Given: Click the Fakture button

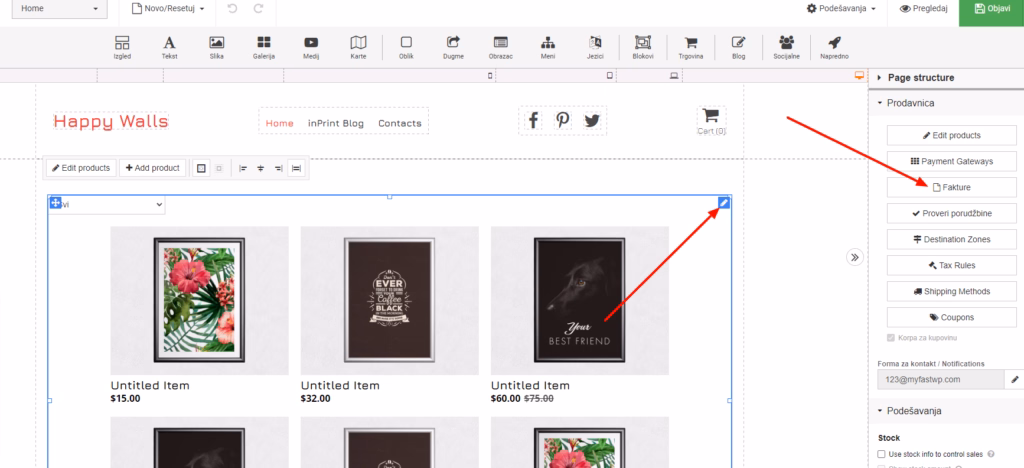Looking at the screenshot, I should click(952, 187).
